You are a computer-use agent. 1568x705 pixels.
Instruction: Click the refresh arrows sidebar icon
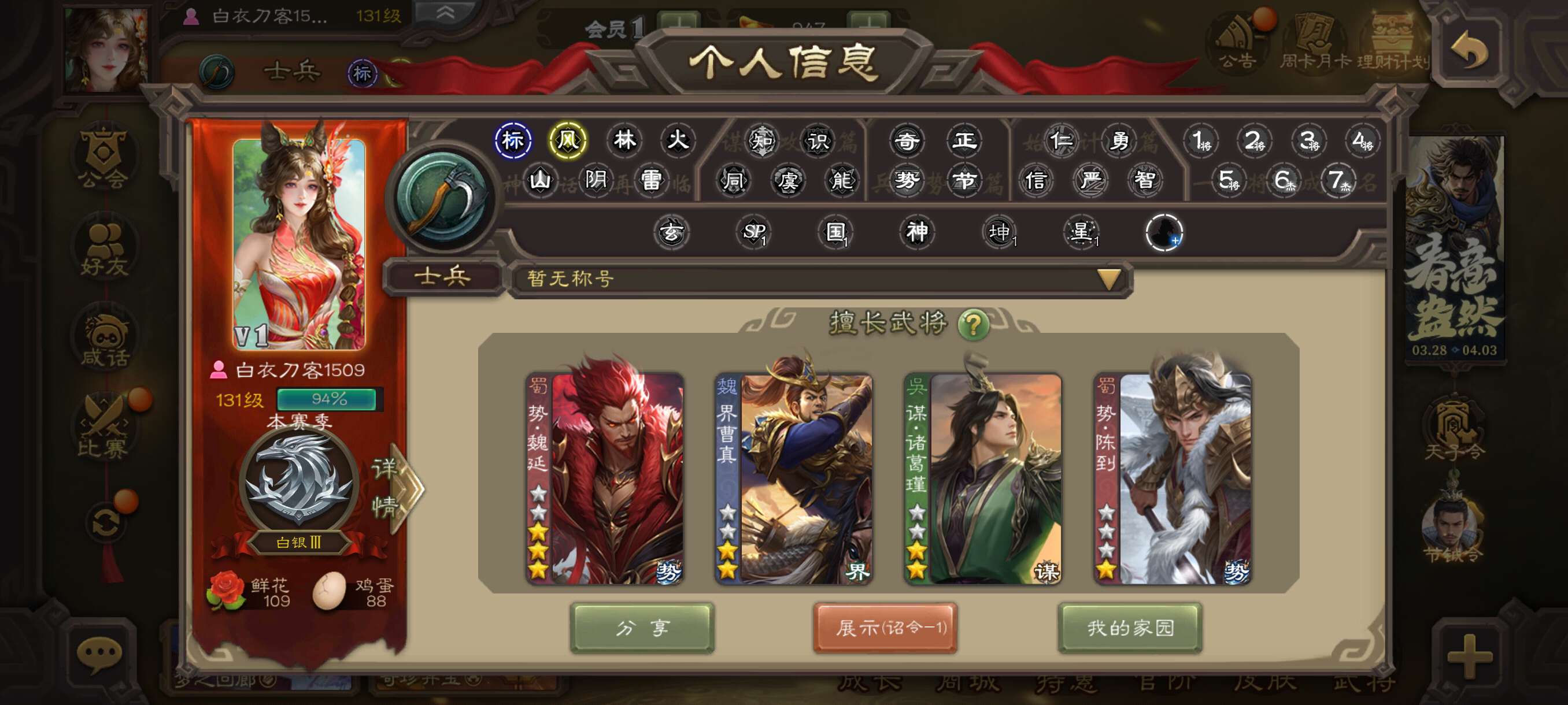click(105, 522)
